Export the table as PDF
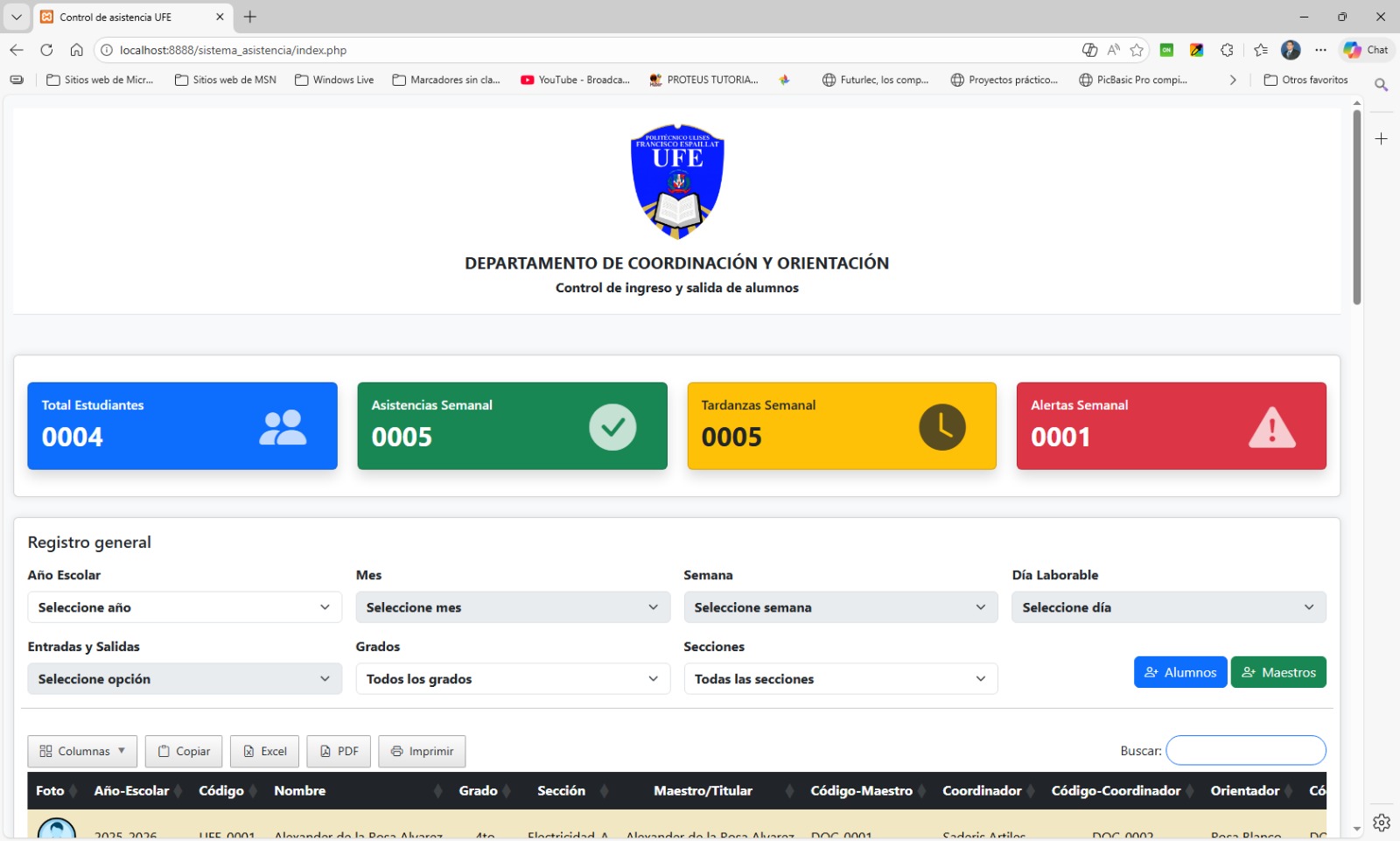 coord(339,751)
